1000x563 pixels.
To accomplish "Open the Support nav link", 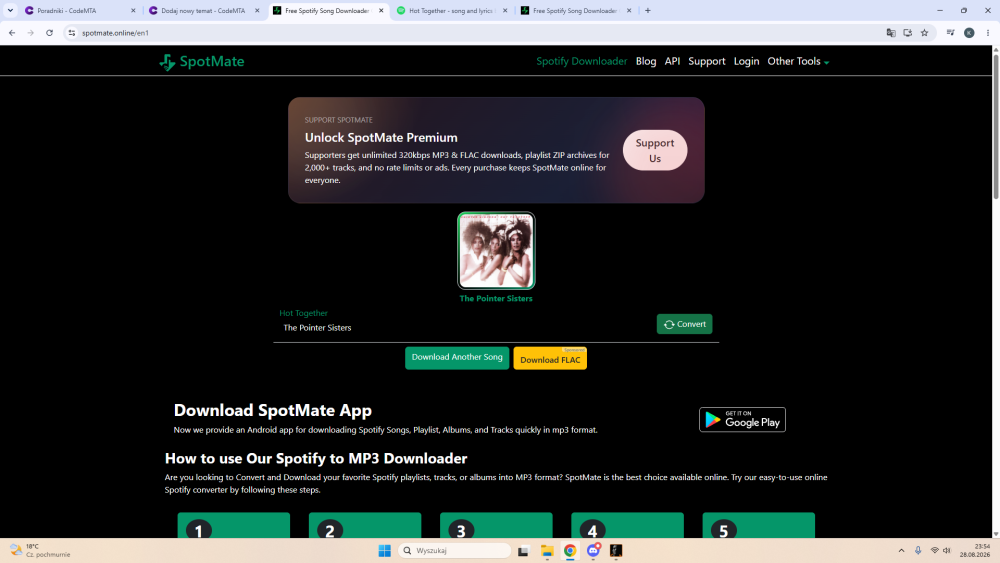I will [x=707, y=61].
